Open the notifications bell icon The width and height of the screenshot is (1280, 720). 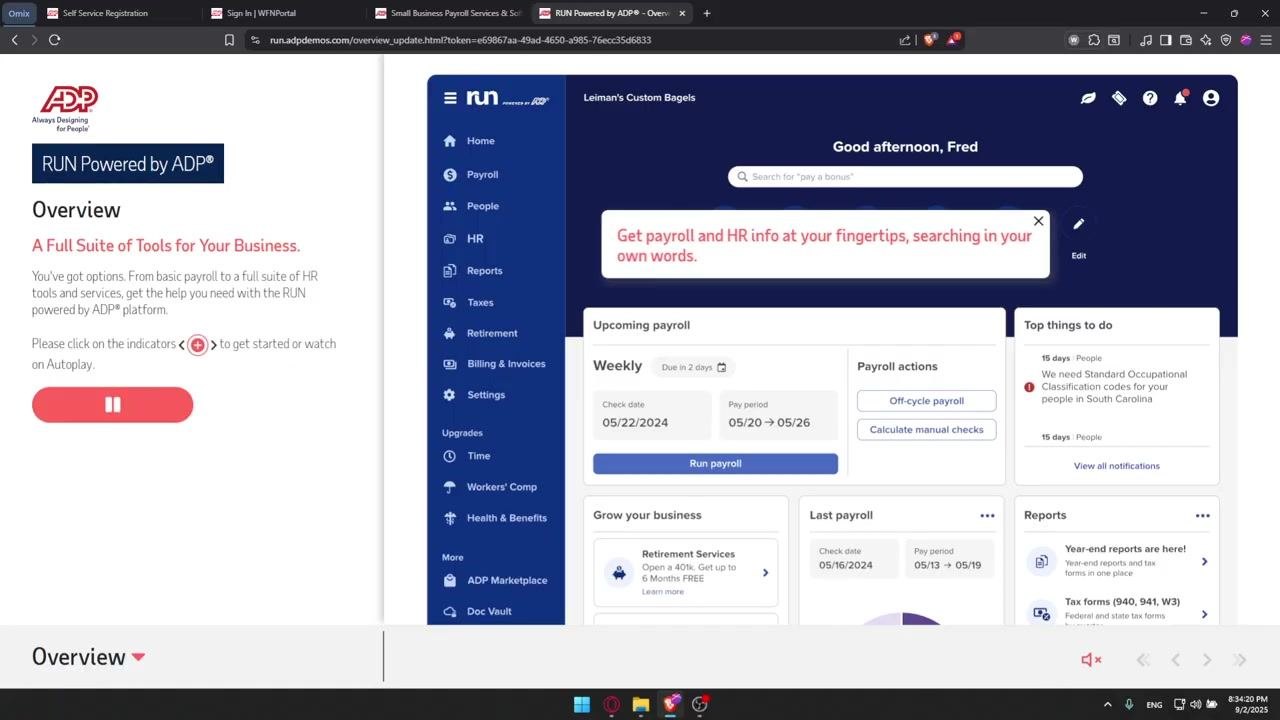(x=1180, y=98)
